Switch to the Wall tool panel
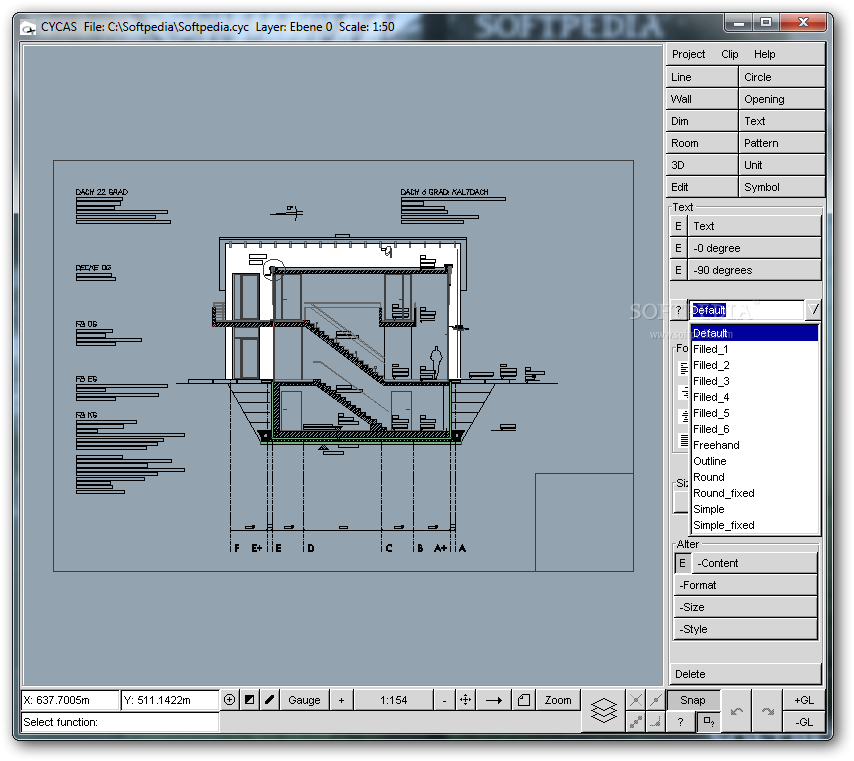Image resolution: width=854 pixels, height=761 pixels. 702,99
